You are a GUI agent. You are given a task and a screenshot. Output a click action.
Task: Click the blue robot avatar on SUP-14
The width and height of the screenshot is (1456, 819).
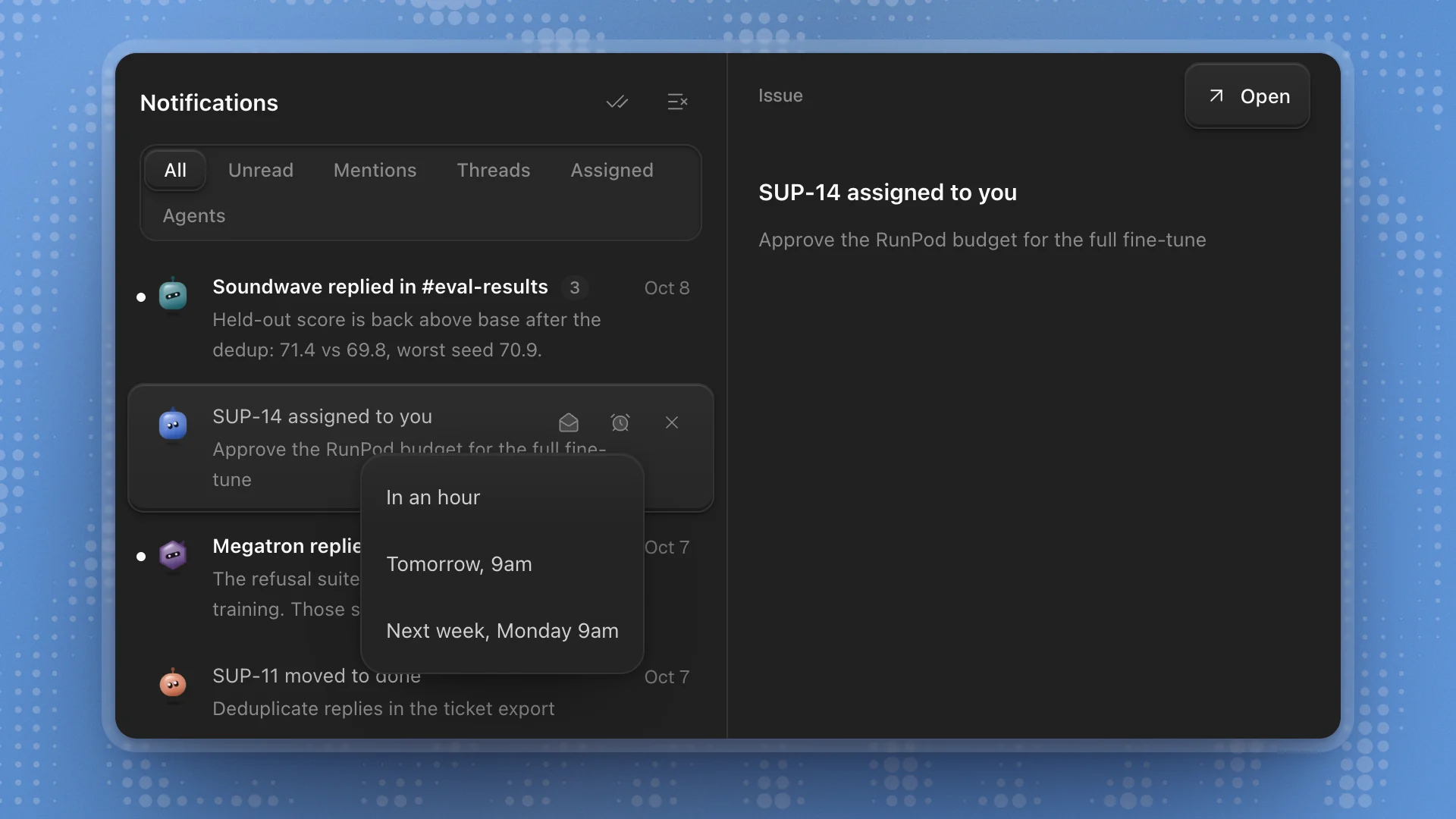(x=173, y=425)
